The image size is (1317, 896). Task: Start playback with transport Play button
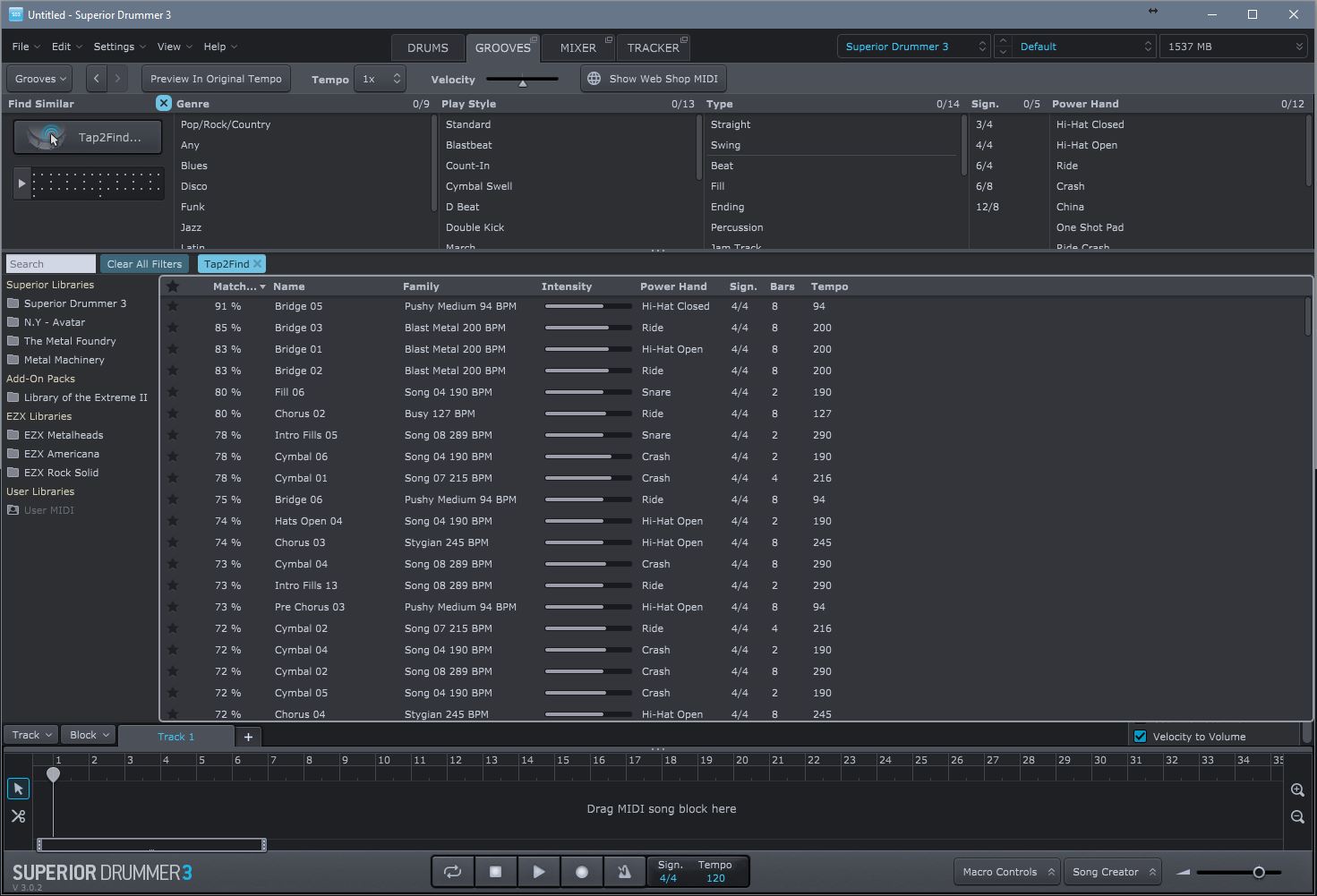[x=538, y=872]
